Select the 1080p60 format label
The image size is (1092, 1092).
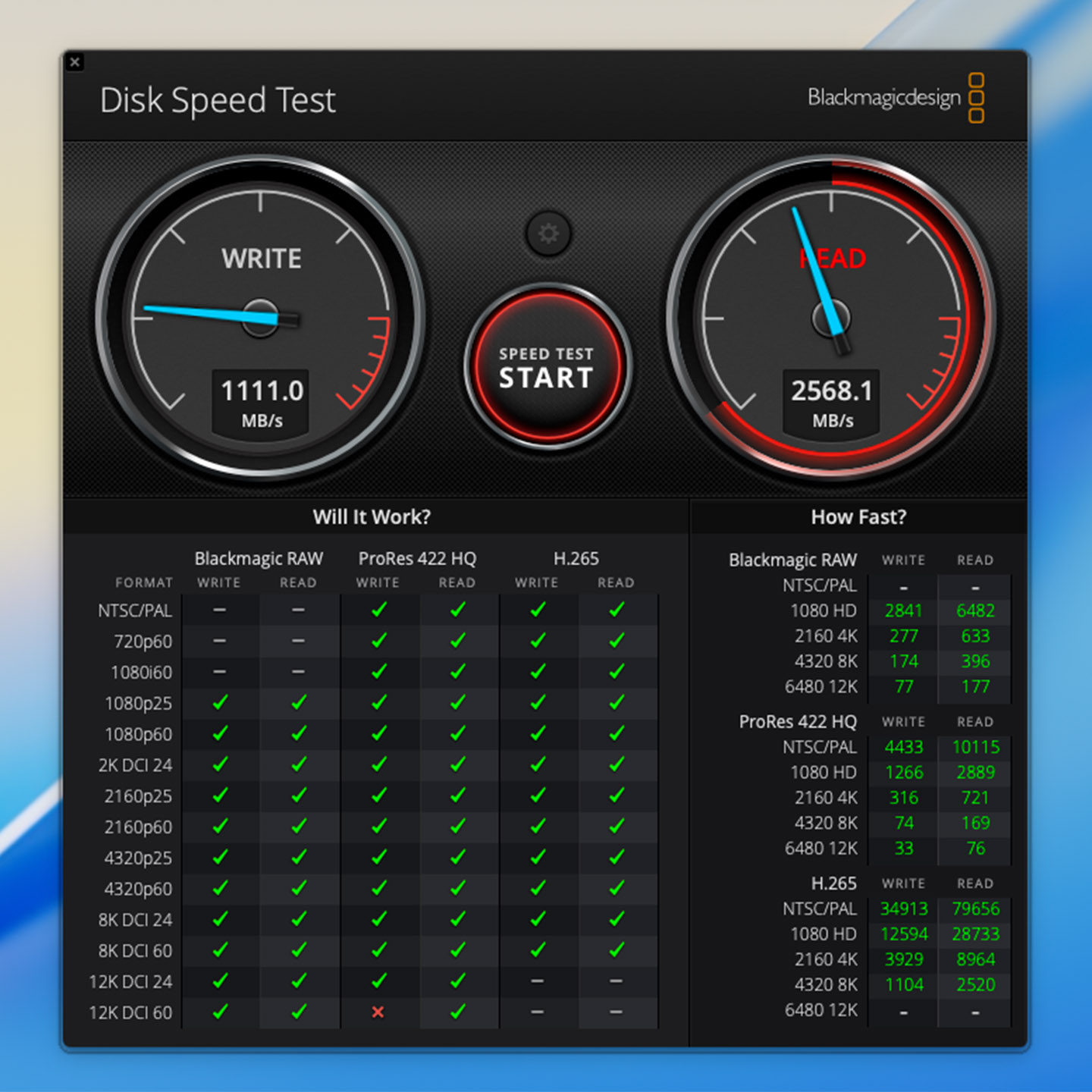138,735
